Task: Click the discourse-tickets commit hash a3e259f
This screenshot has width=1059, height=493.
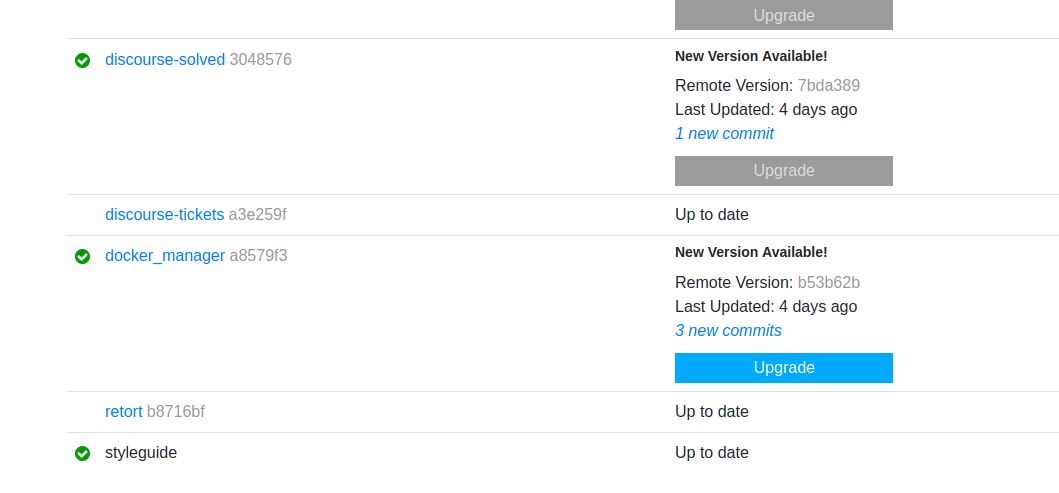Action: coord(257,215)
